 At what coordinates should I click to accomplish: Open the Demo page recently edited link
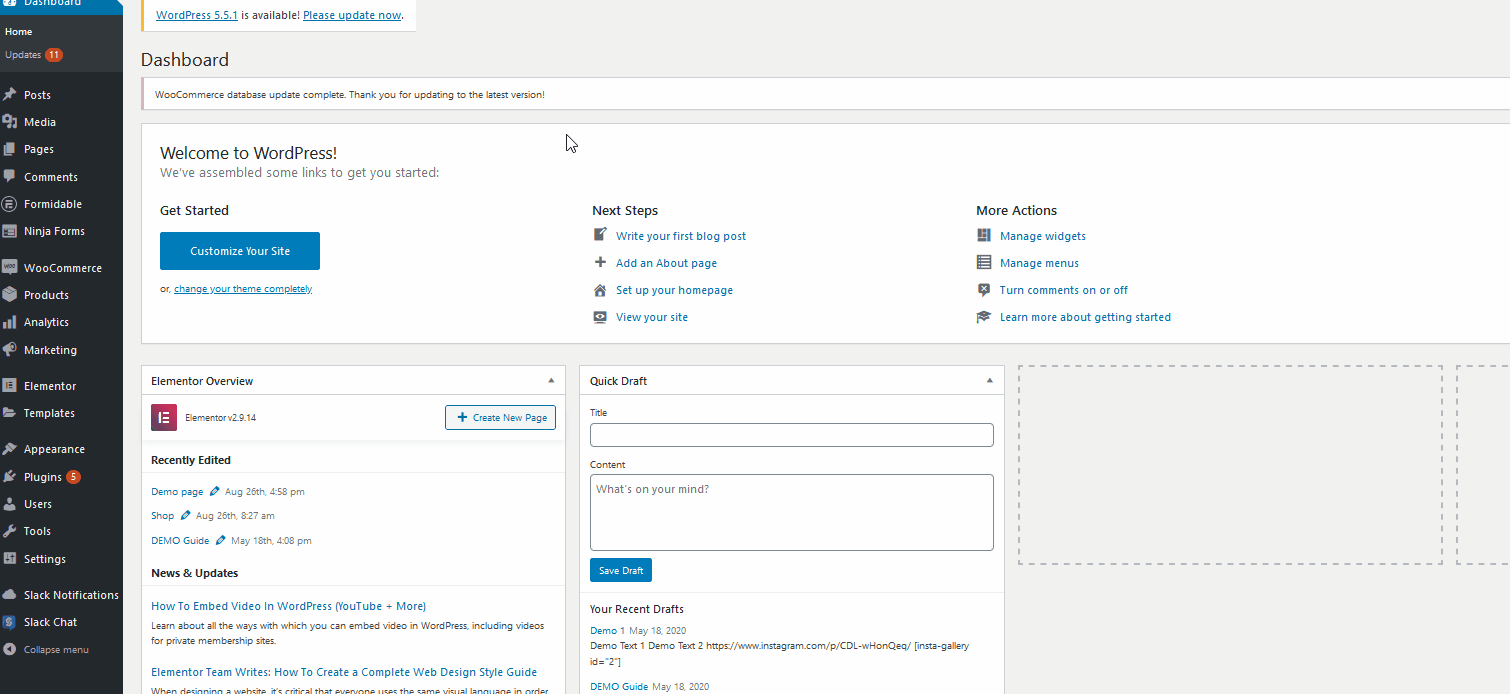click(x=177, y=492)
